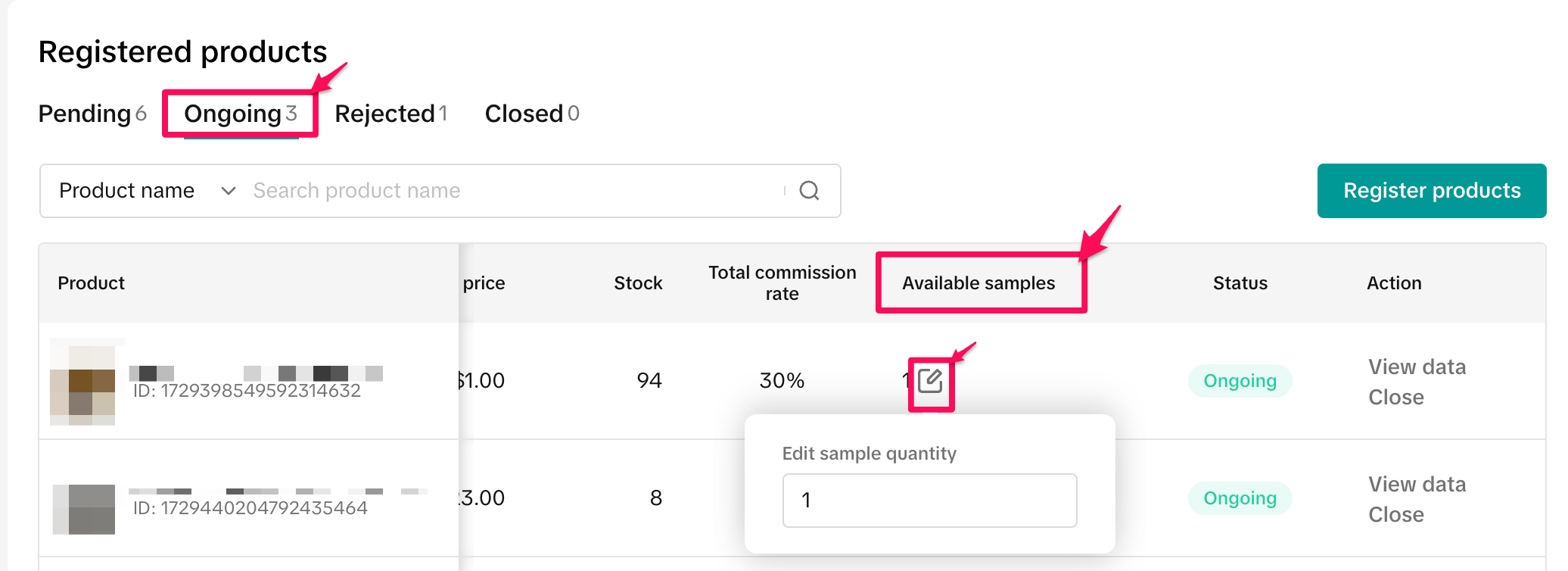Click second product thumbnail image
The width and height of the screenshot is (1568, 571).
pos(84,509)
